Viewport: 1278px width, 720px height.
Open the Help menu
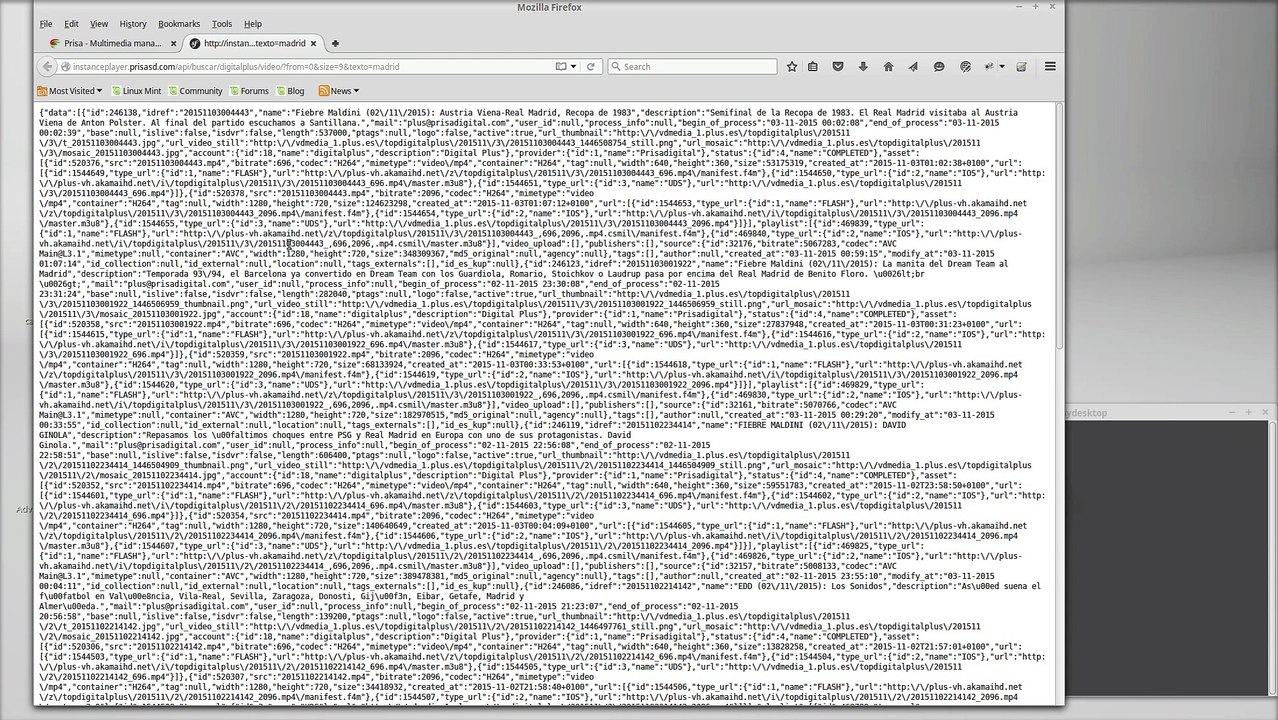pyautogui.click(x=253, y=24)
